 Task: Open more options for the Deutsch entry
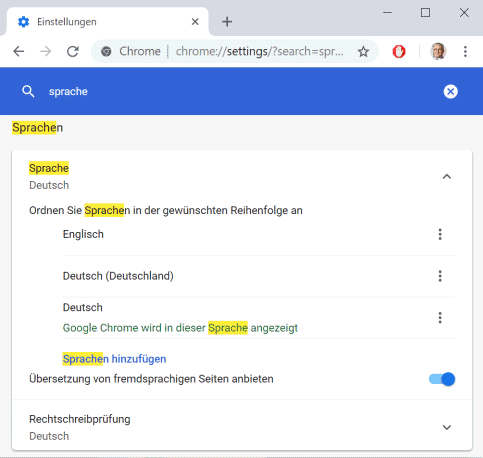pos(440,318)
